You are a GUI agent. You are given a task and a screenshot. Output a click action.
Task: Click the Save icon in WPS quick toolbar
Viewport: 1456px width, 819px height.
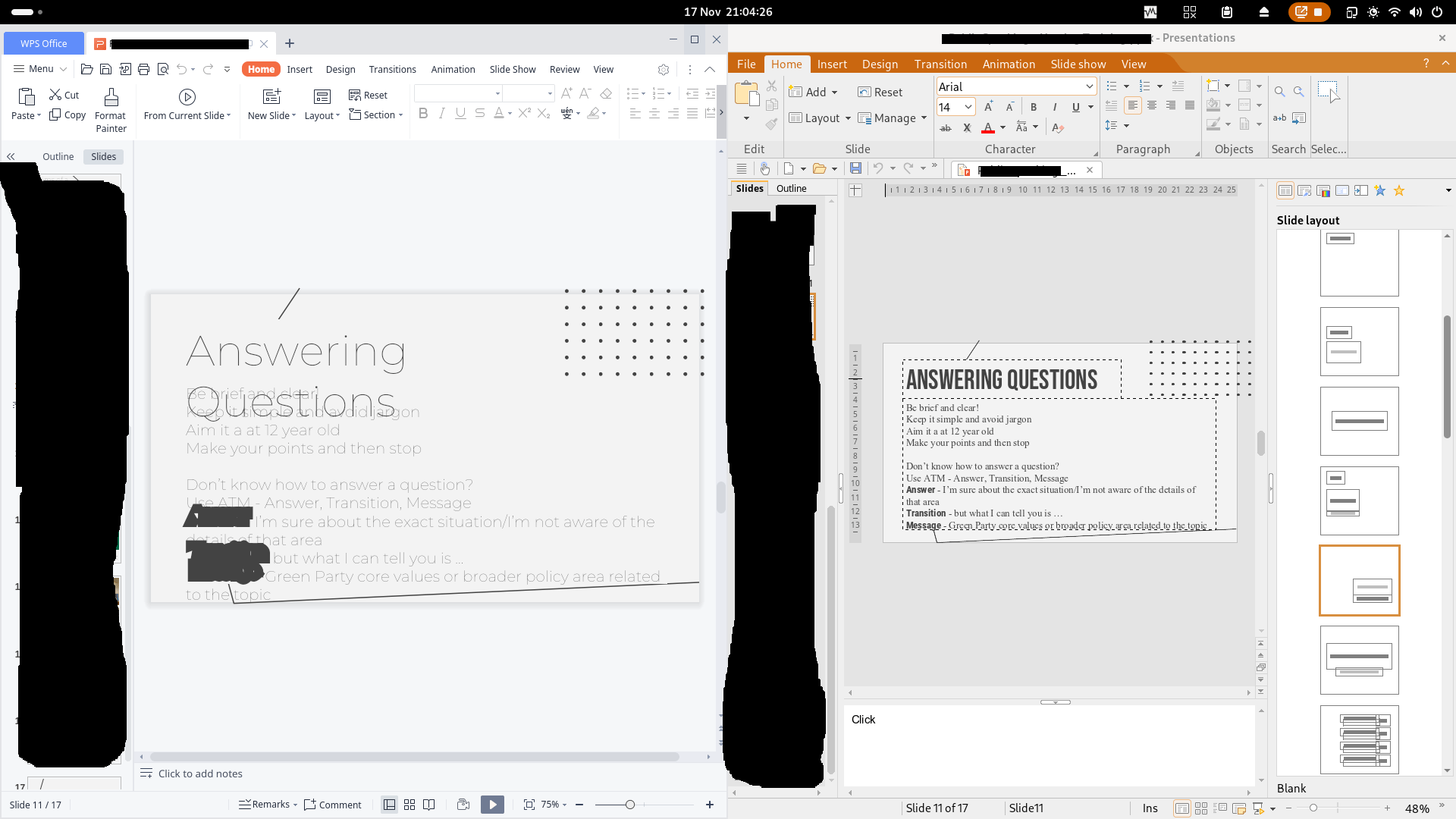pyautogui.click(x=106, y=69)
